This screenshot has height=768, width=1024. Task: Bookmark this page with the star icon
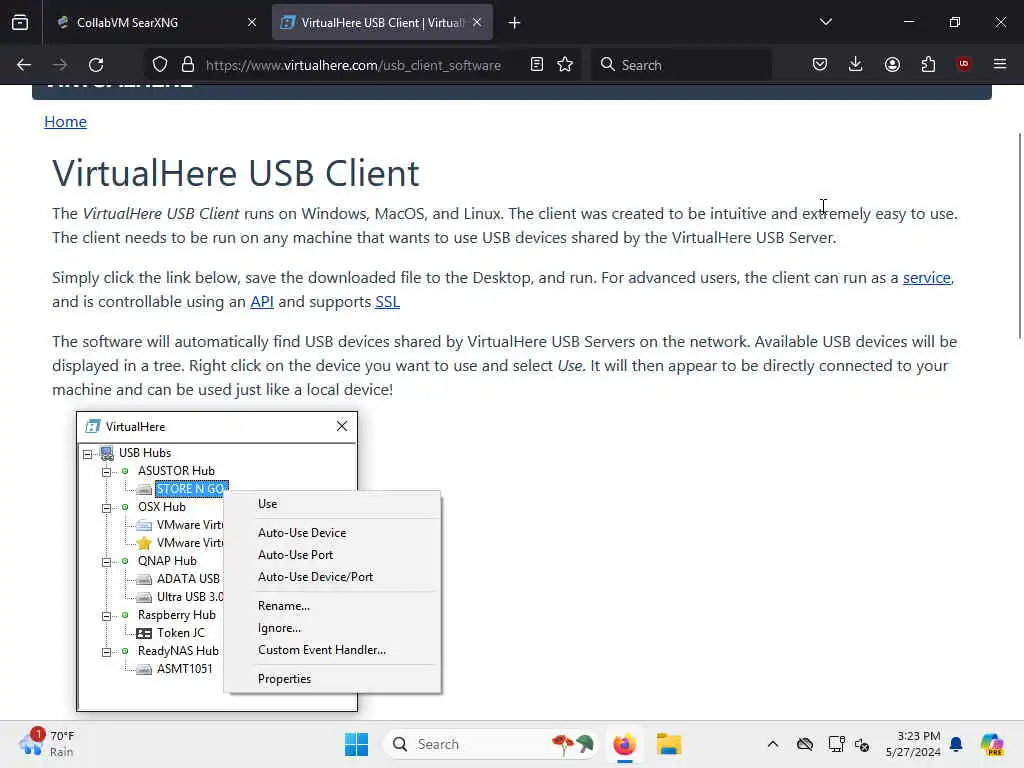coord(565,65)
